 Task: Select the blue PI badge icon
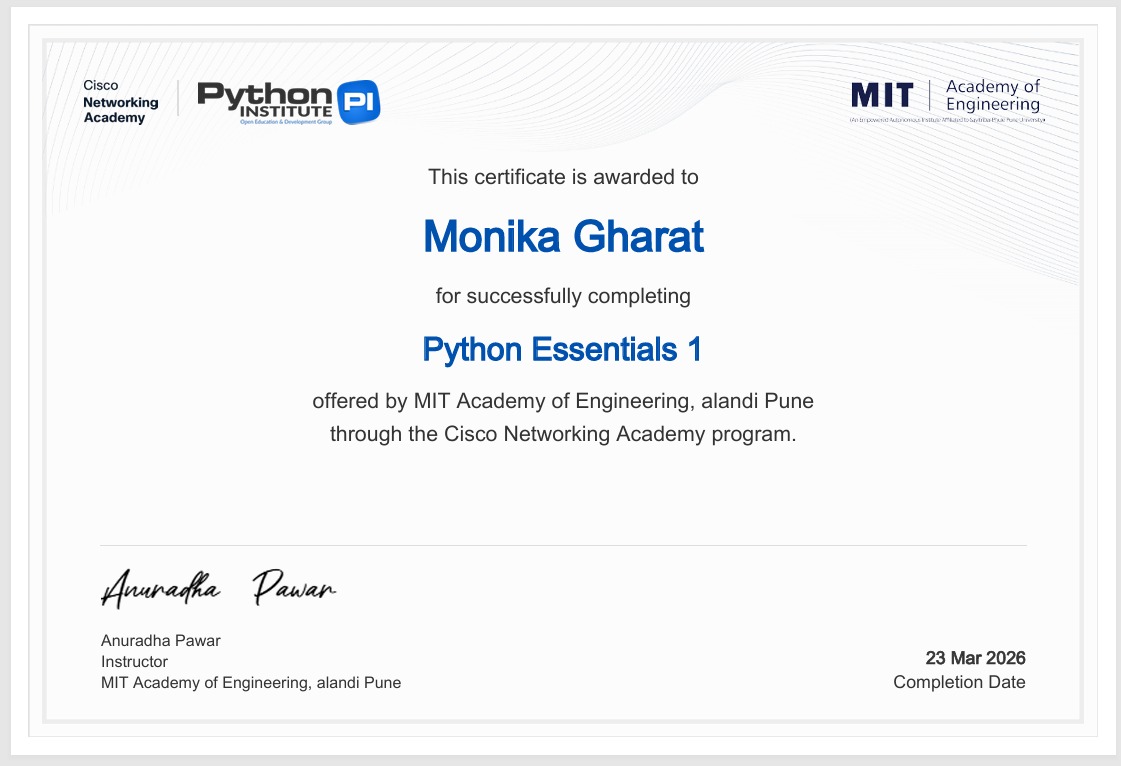[358, 102]
